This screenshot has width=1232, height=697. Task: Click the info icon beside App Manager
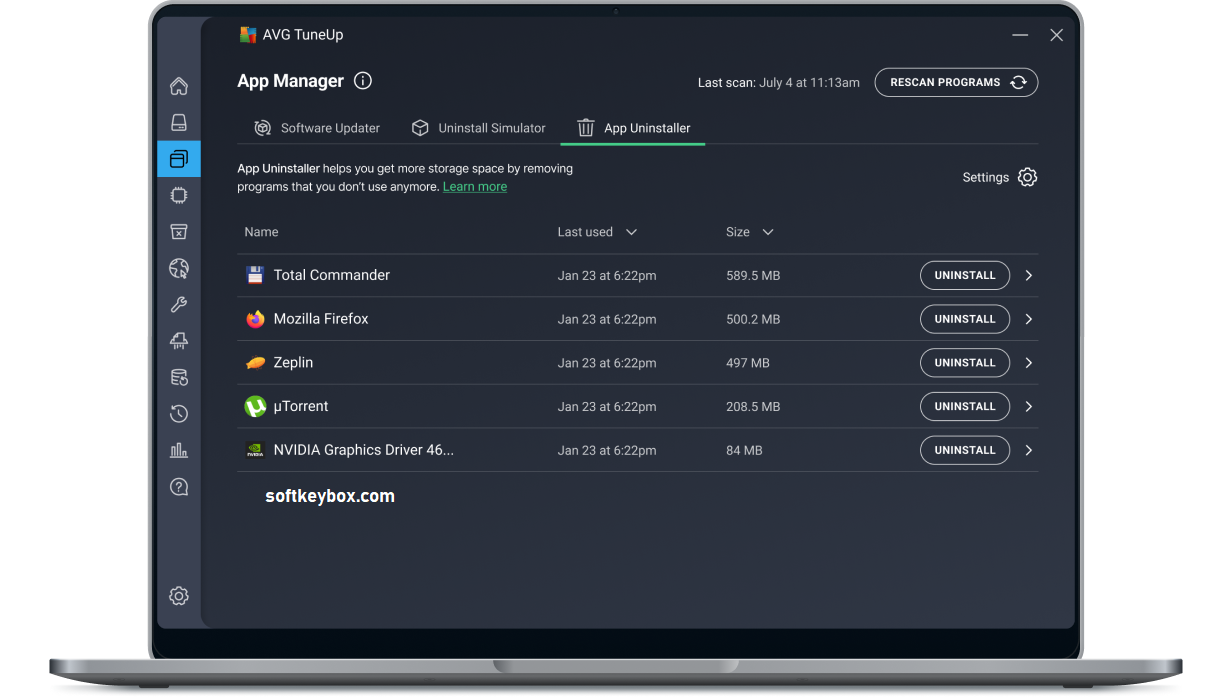[362, 81]
